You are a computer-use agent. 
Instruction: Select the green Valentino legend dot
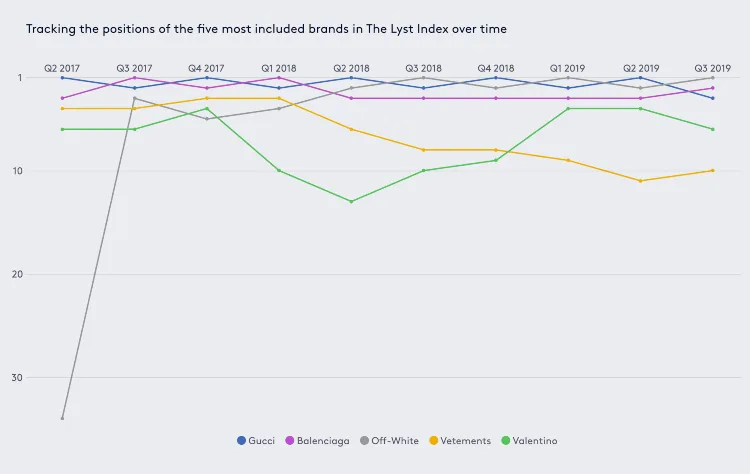click(x=506, y=441)
